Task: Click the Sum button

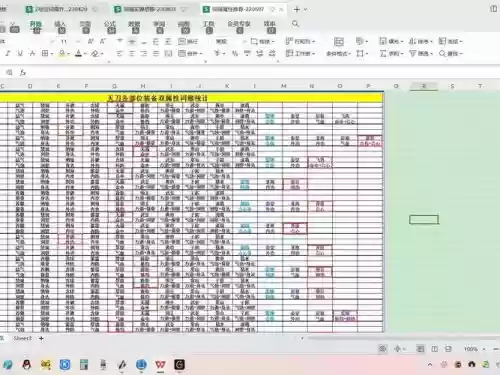Action: pos(391,53)
